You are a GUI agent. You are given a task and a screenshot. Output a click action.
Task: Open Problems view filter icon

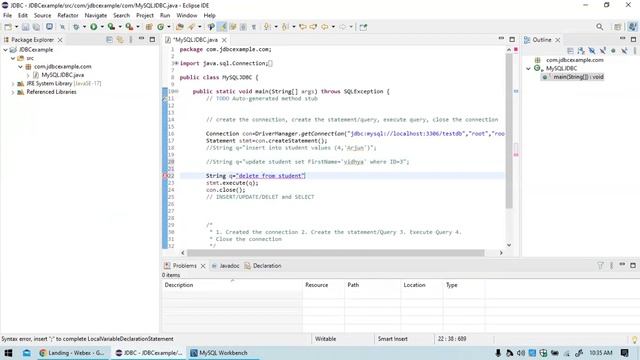(x=600, y=266)
